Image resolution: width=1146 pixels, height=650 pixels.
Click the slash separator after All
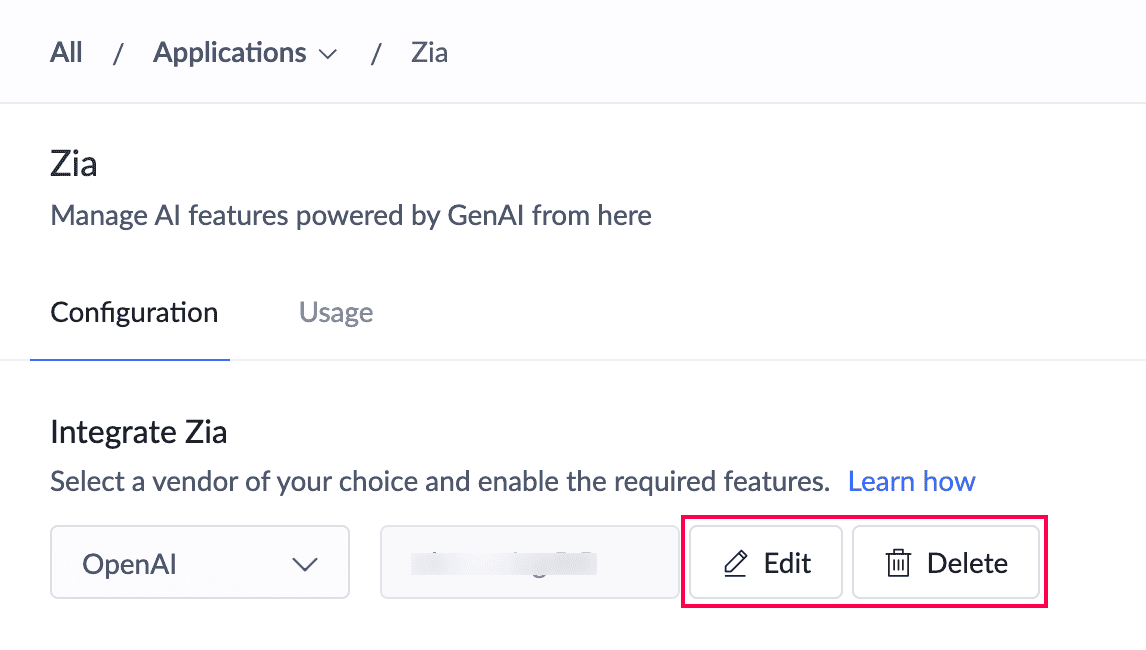pos(117,54)
